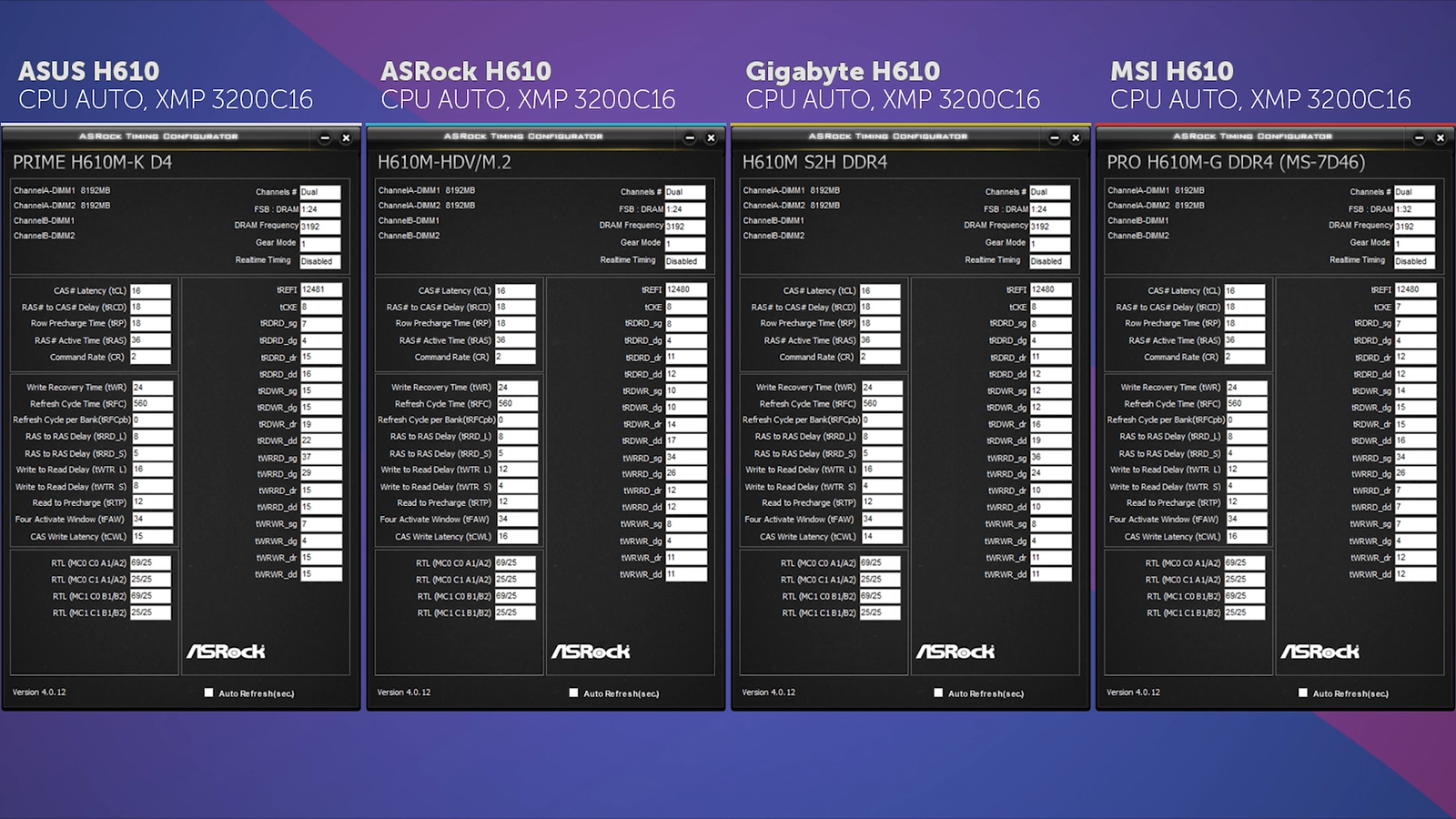Click tWRWR_dr field in PRO H610M-G DDR4 window

coord(1416,558)
